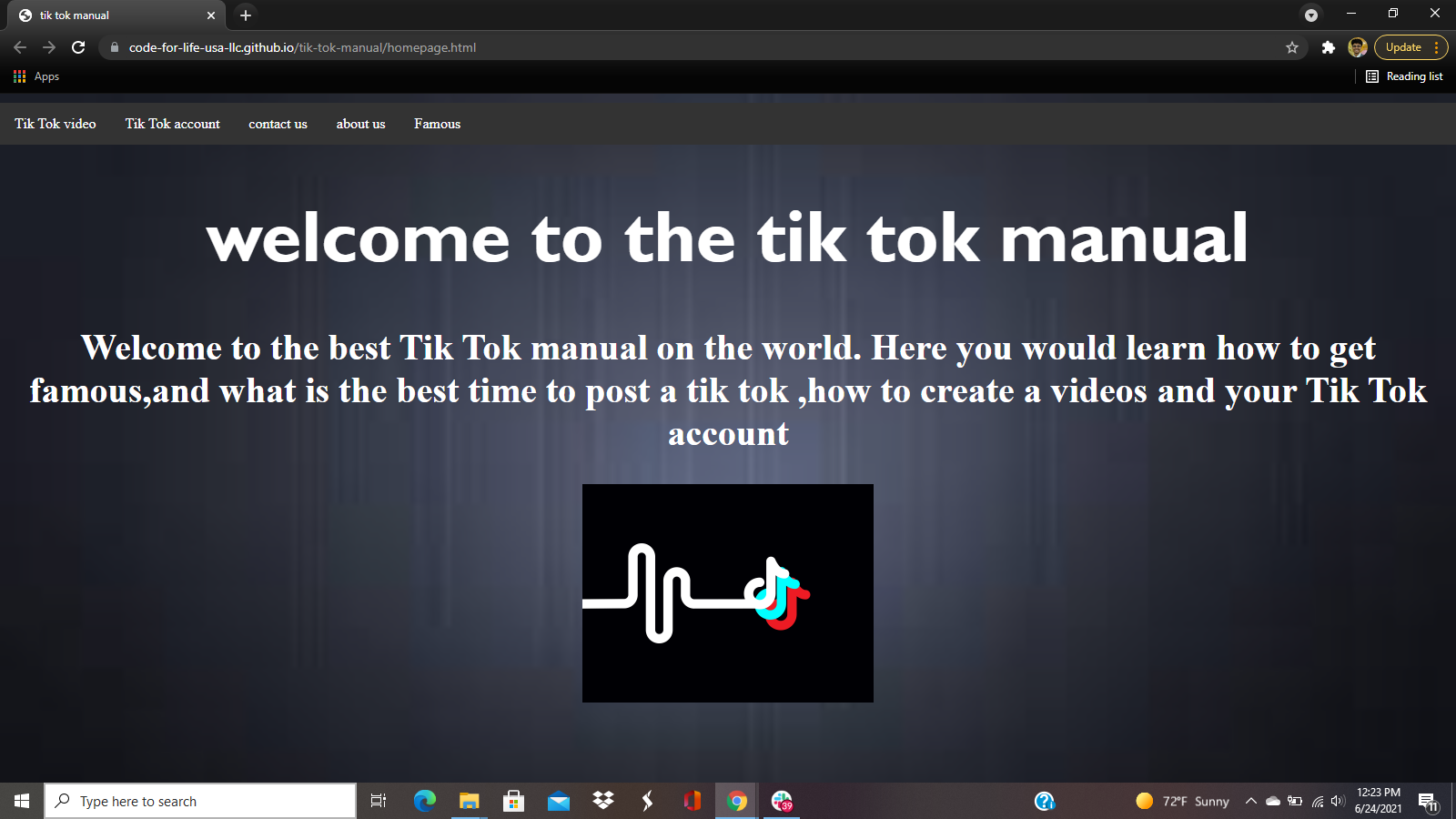Open Dropbox from the taskbar
The width and height of the screenshot is (1456, 819).
pos(602,801)
